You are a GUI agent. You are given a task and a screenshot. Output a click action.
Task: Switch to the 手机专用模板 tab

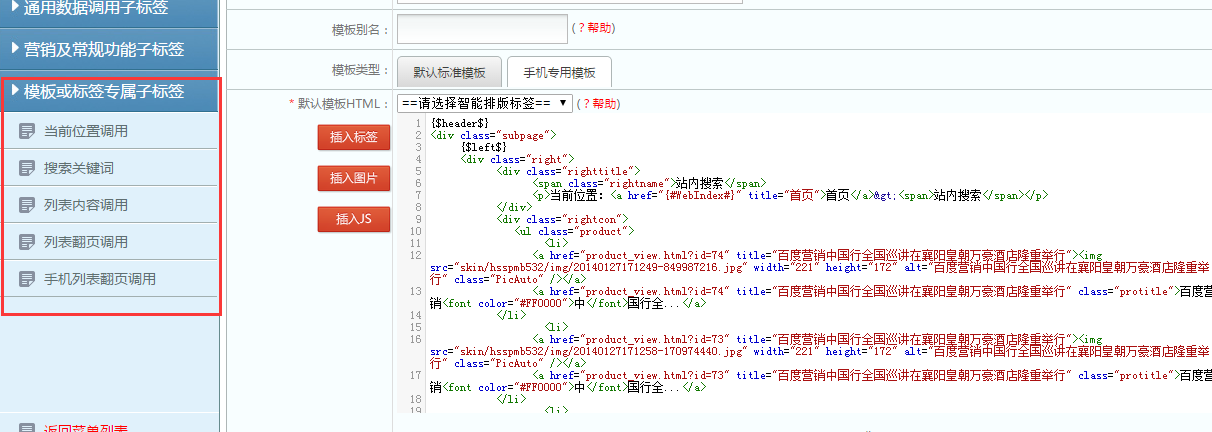tap(559, 73)
